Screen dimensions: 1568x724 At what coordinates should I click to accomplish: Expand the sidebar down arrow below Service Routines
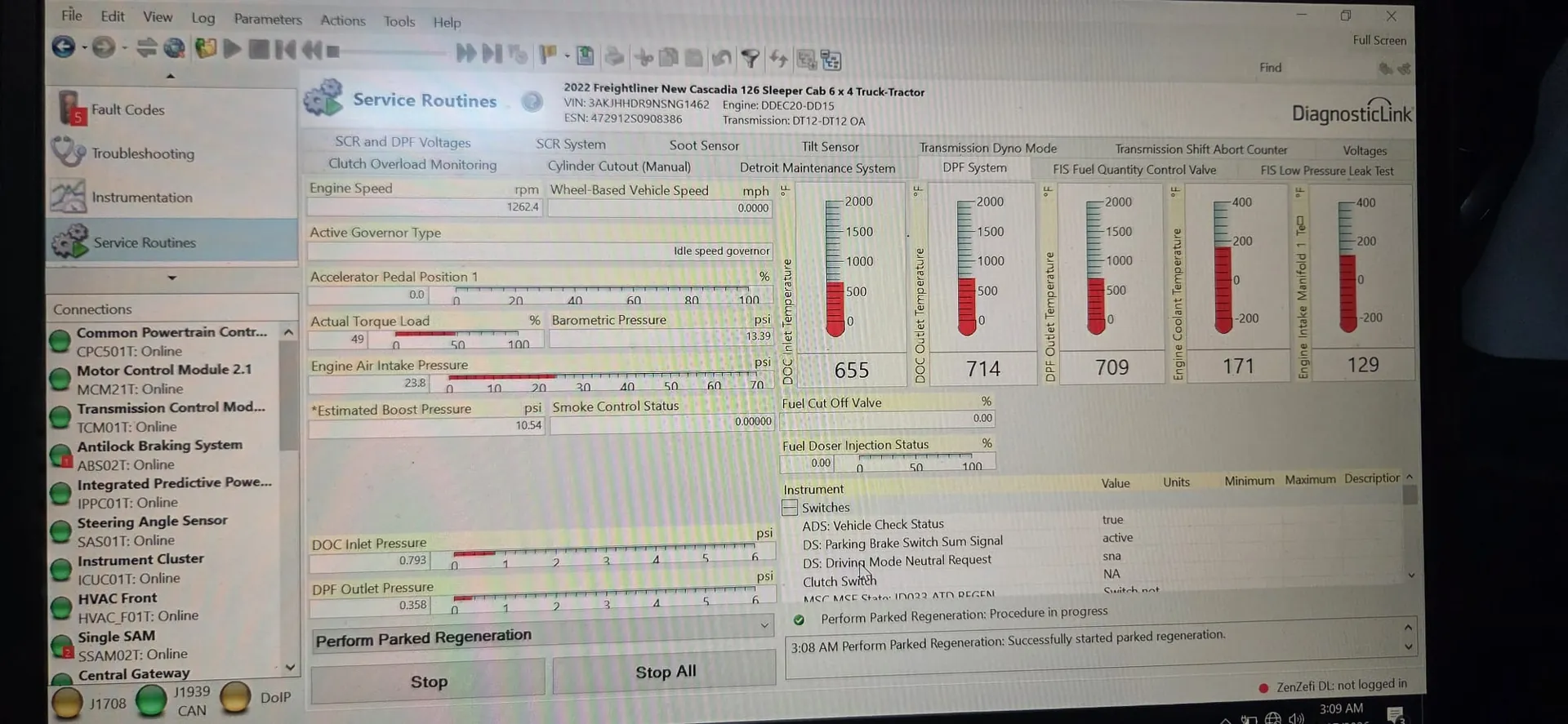[x=171, y=278]
